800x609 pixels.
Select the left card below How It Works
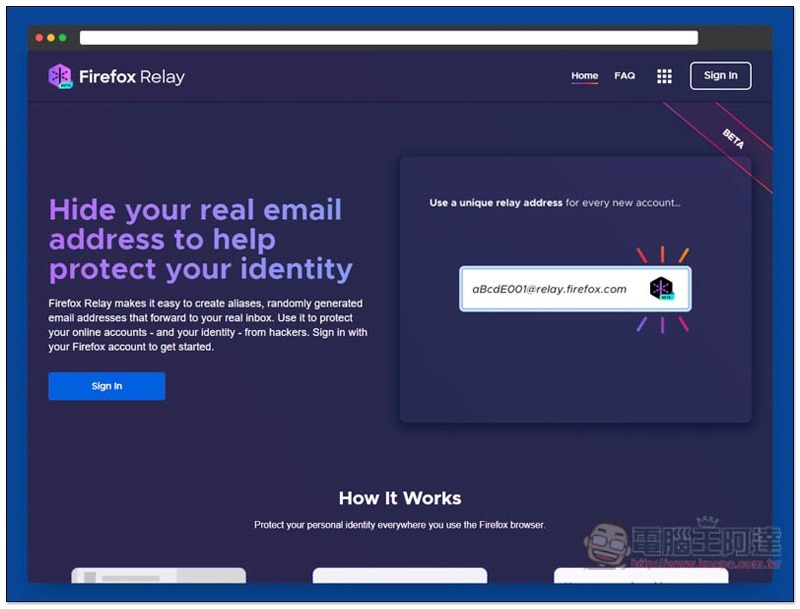pos(158,575)
